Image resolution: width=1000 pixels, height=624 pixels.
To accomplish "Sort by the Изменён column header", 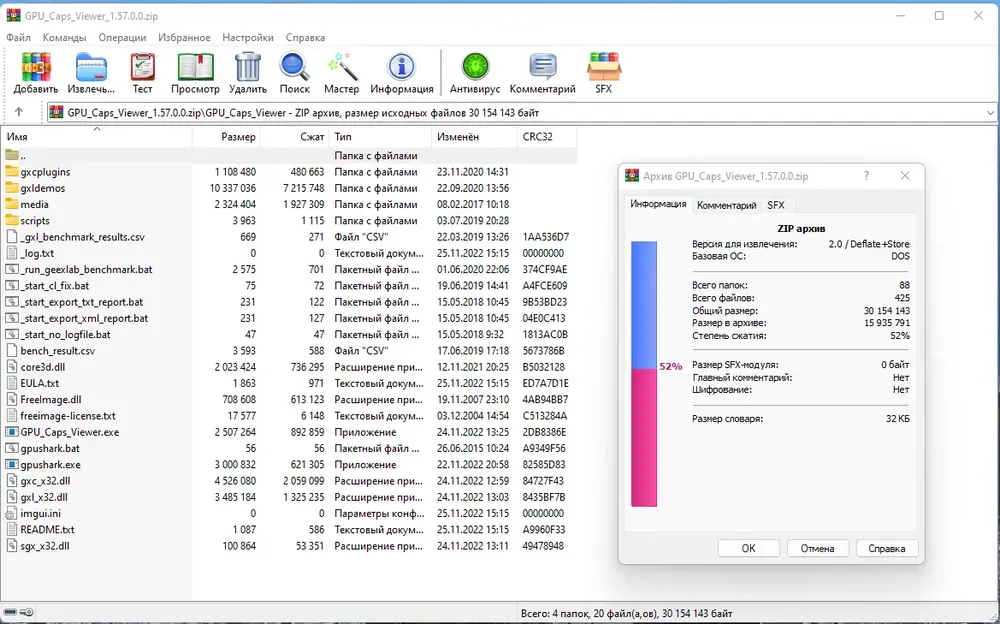I will pos(474,137).
